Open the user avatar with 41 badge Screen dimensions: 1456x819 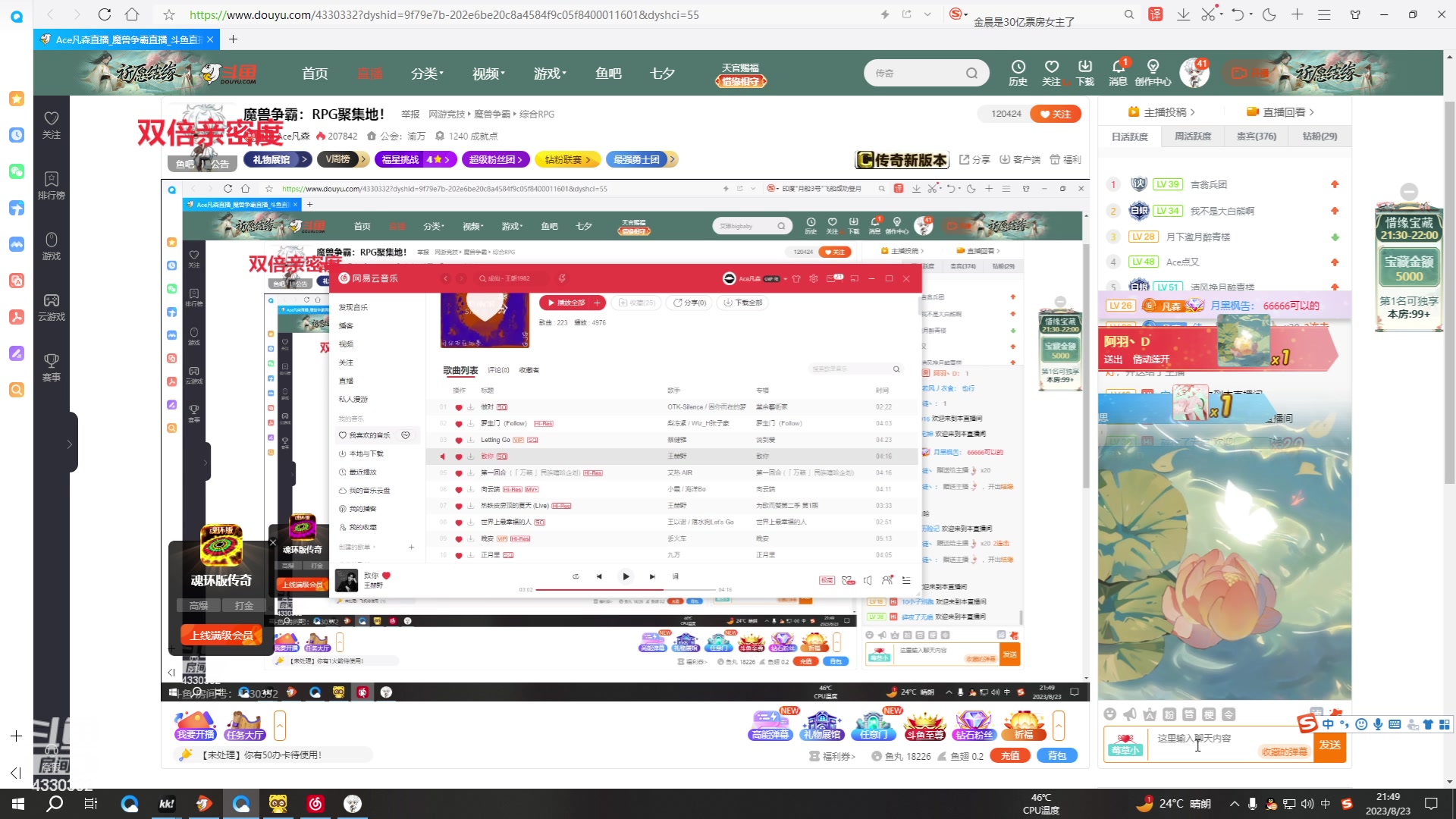tap(1194, 73)
